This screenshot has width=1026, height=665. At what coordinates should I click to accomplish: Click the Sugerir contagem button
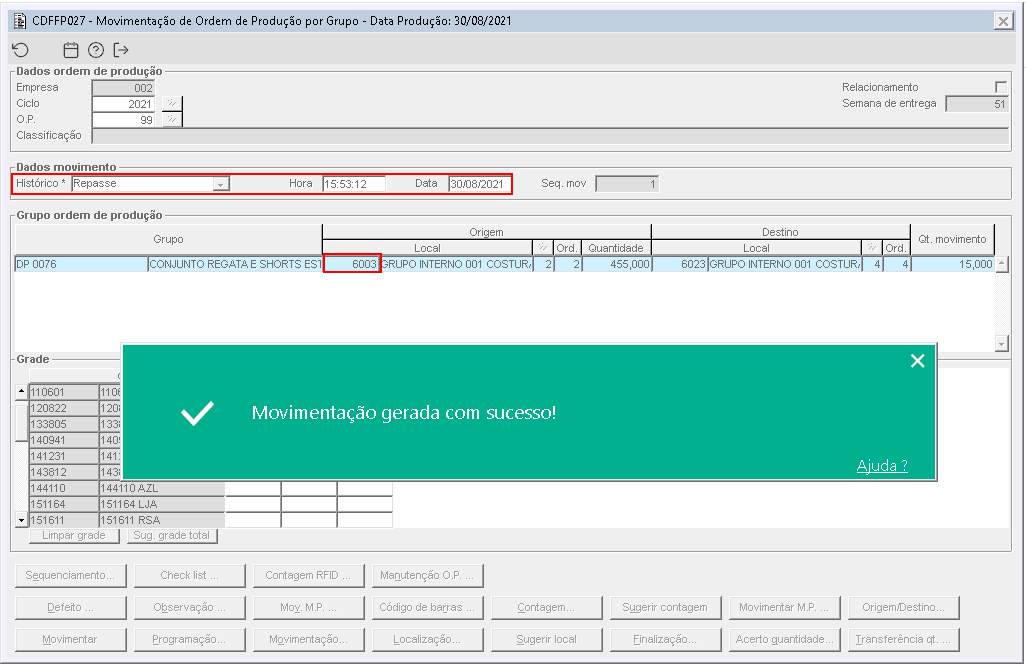665,607
